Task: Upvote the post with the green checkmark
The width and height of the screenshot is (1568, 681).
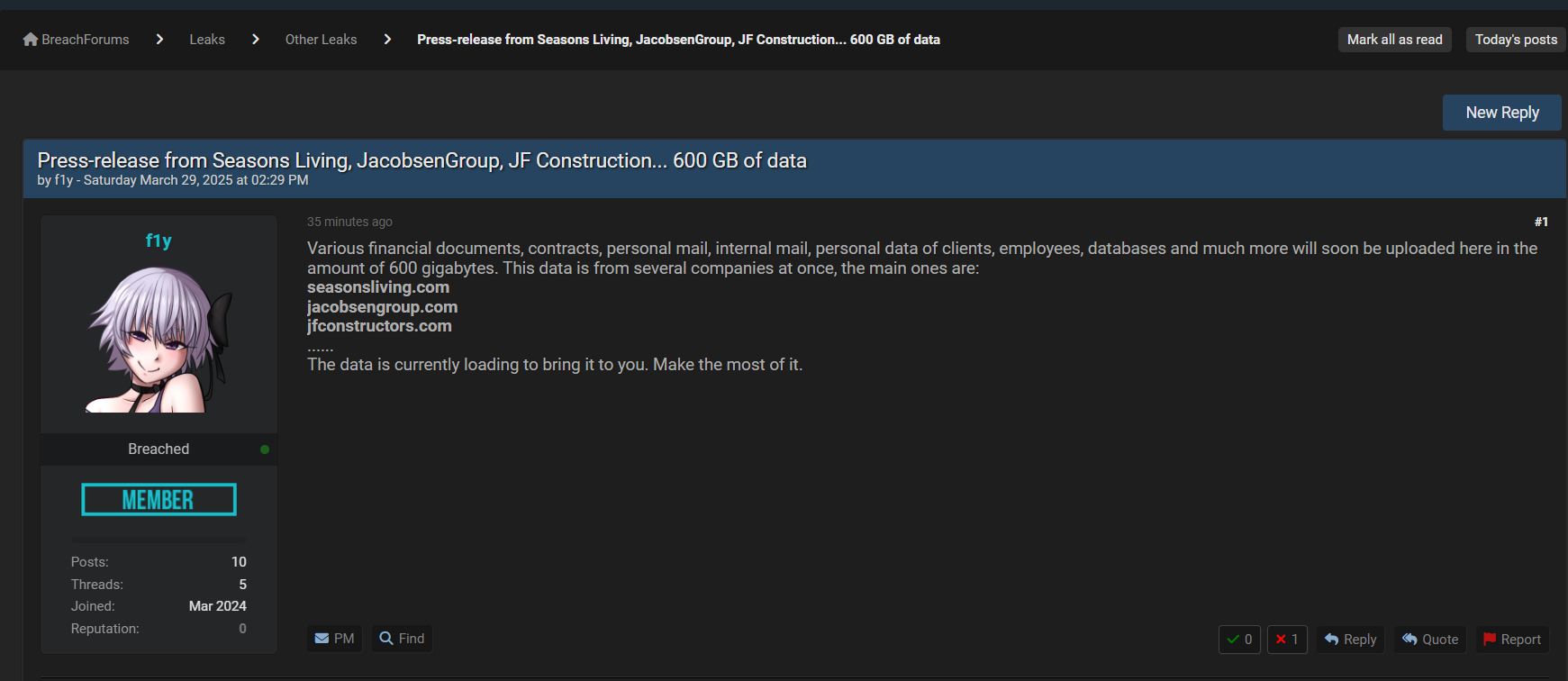Action: 1238,640
